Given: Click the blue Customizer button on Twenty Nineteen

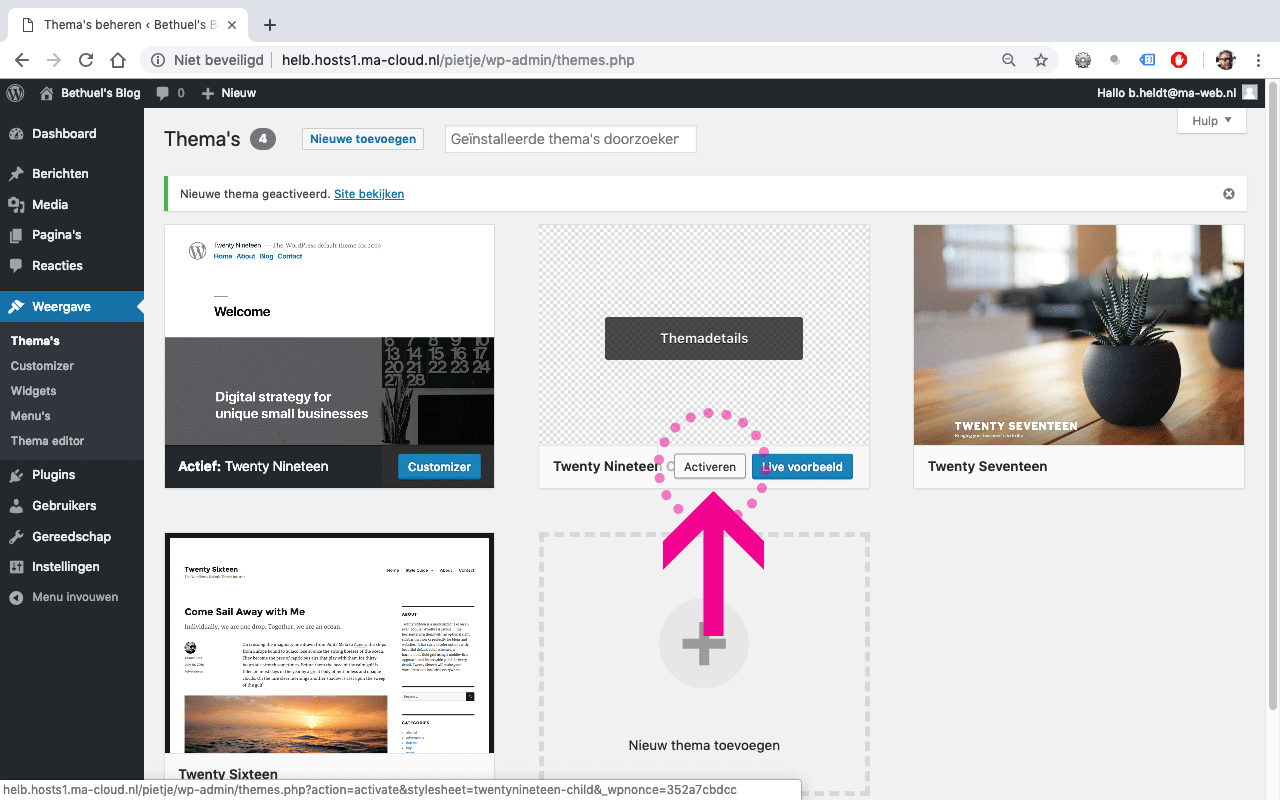Looking at the screenshot, I should (439, 467).
